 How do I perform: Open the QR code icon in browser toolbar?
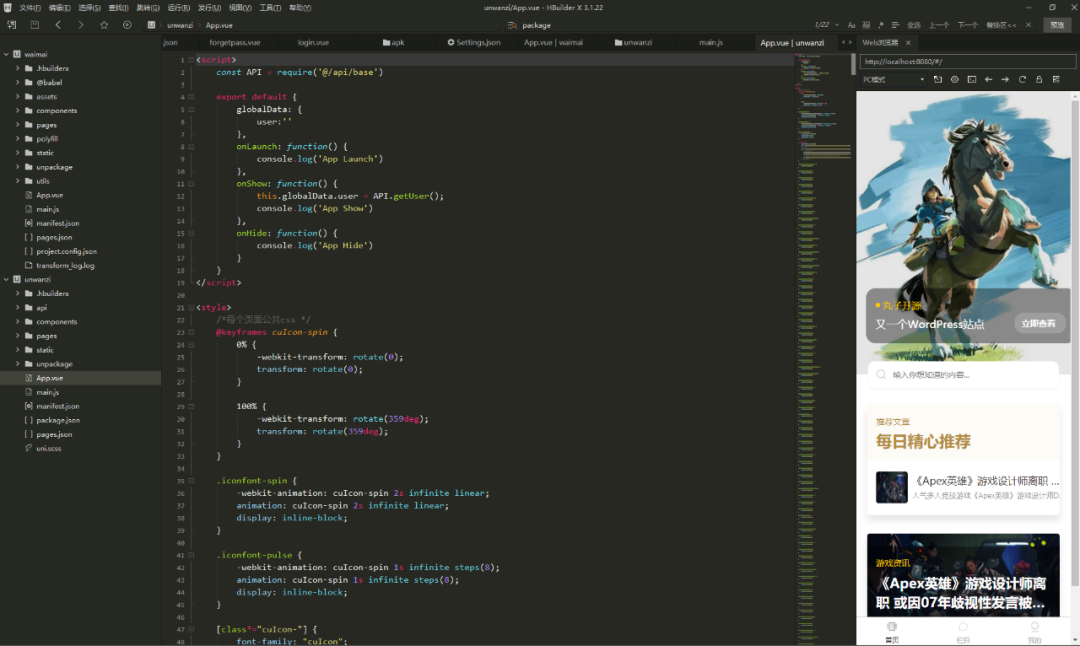click(1057, 79)
